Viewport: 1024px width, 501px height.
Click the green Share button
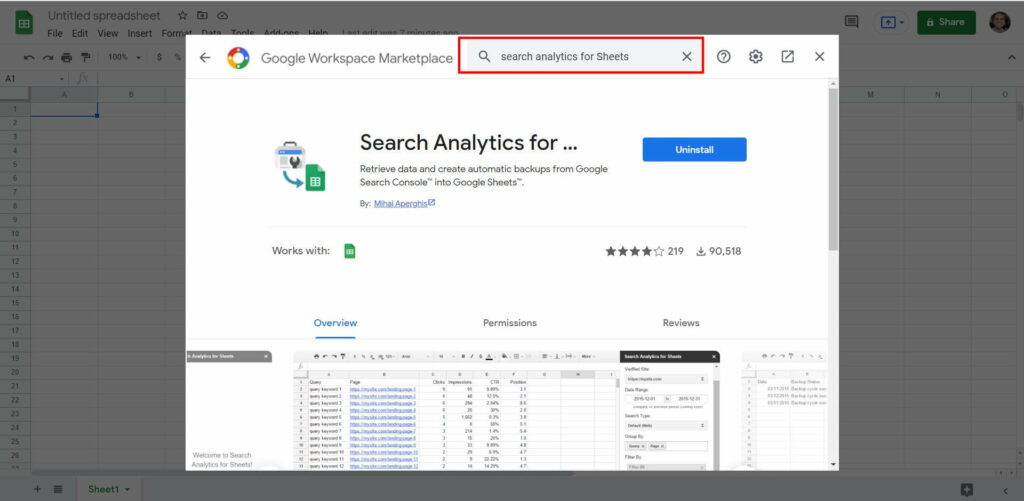click(946, 22)
